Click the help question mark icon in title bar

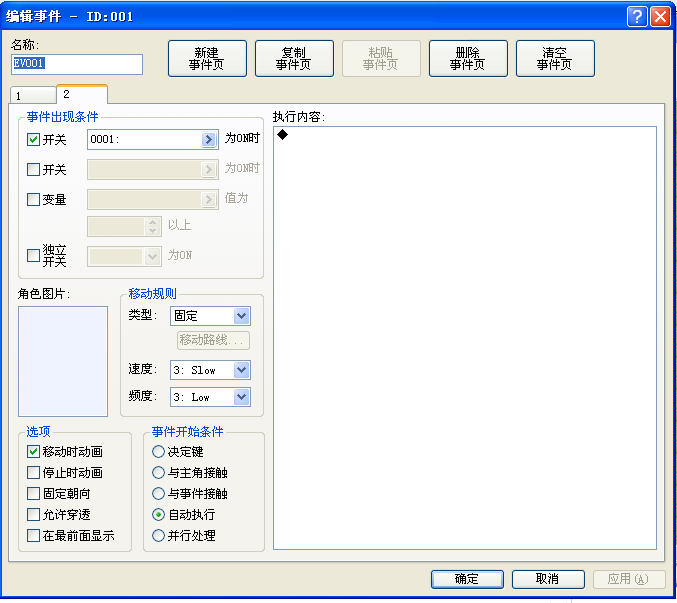point(637,17)
